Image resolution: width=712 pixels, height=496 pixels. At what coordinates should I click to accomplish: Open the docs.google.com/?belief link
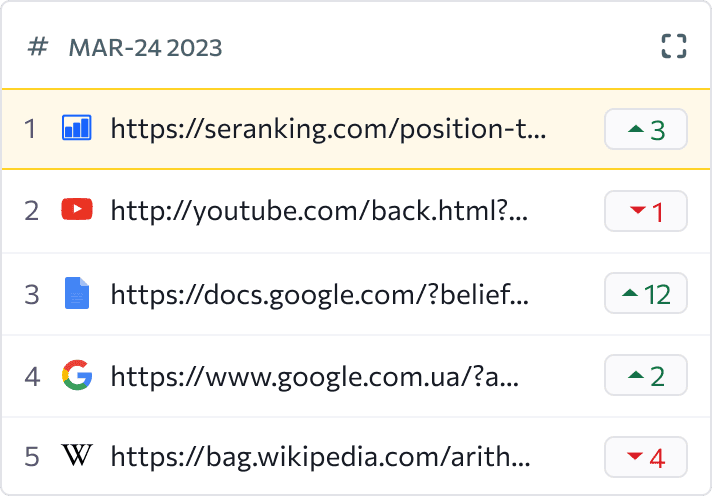pos(320,295)
